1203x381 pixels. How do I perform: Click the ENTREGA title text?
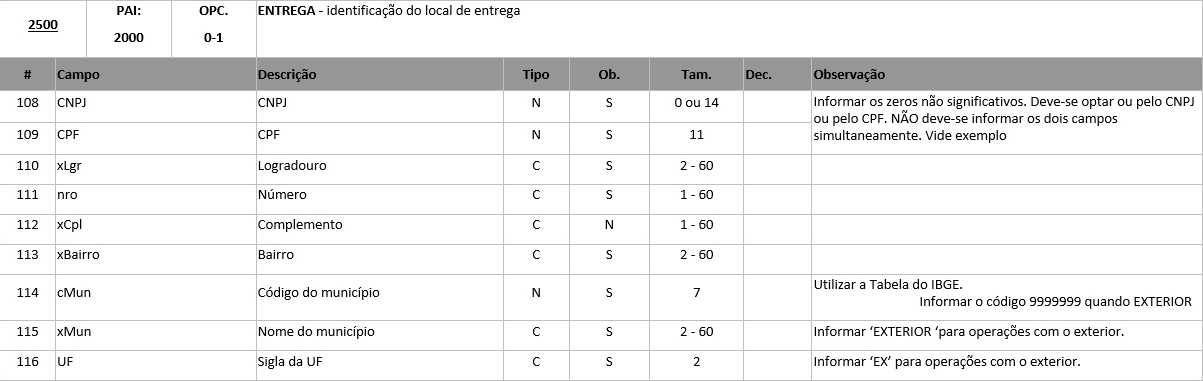click(x=284, y=11)
